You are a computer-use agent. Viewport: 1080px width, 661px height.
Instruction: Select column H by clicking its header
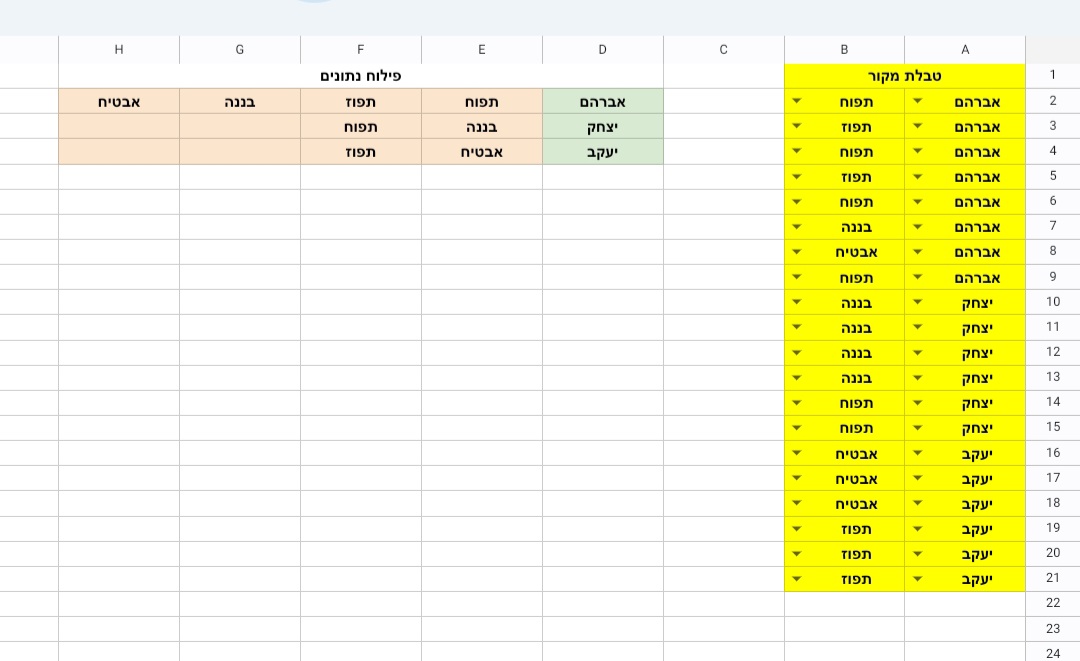coord(118,49)
